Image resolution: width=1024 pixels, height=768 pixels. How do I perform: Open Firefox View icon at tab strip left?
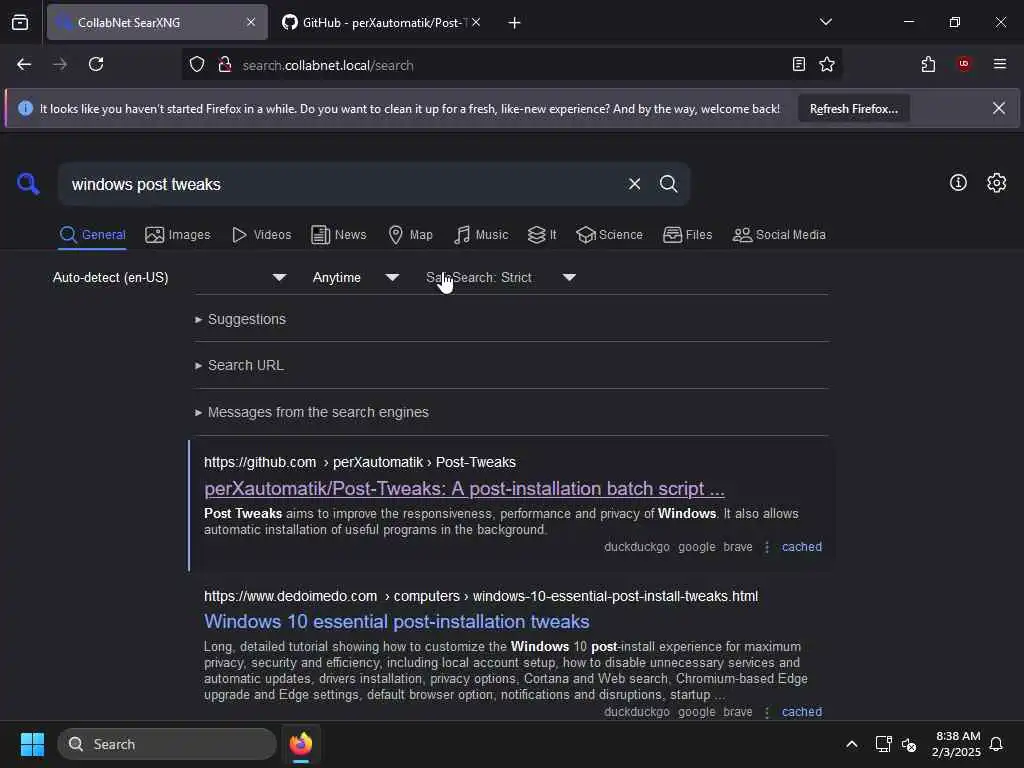click(20, 22)
